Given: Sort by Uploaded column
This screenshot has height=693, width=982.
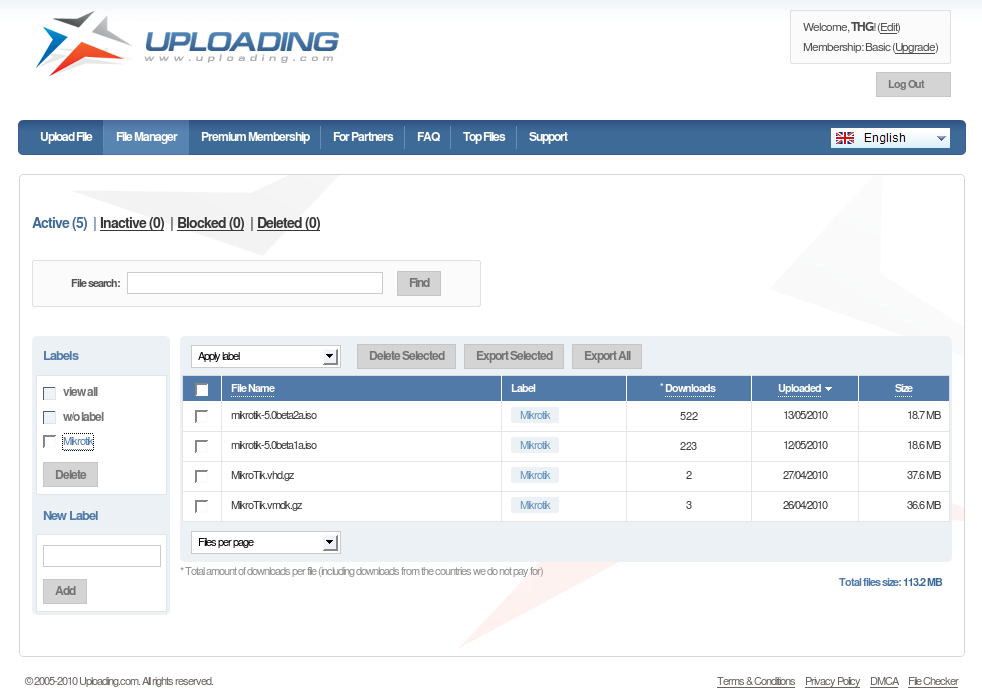Looking at the screenshot, I should pos(805,388).
